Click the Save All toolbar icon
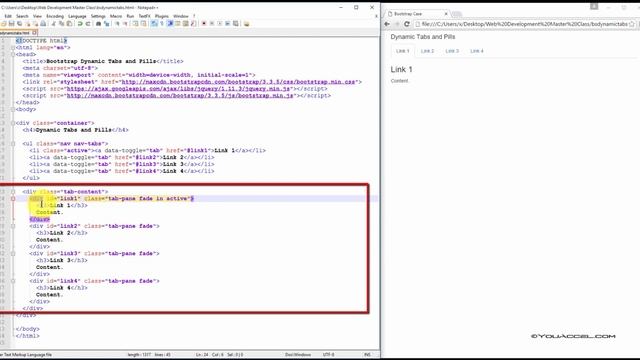The height and width of the screenshot is (360, 640). pos(19,24)
